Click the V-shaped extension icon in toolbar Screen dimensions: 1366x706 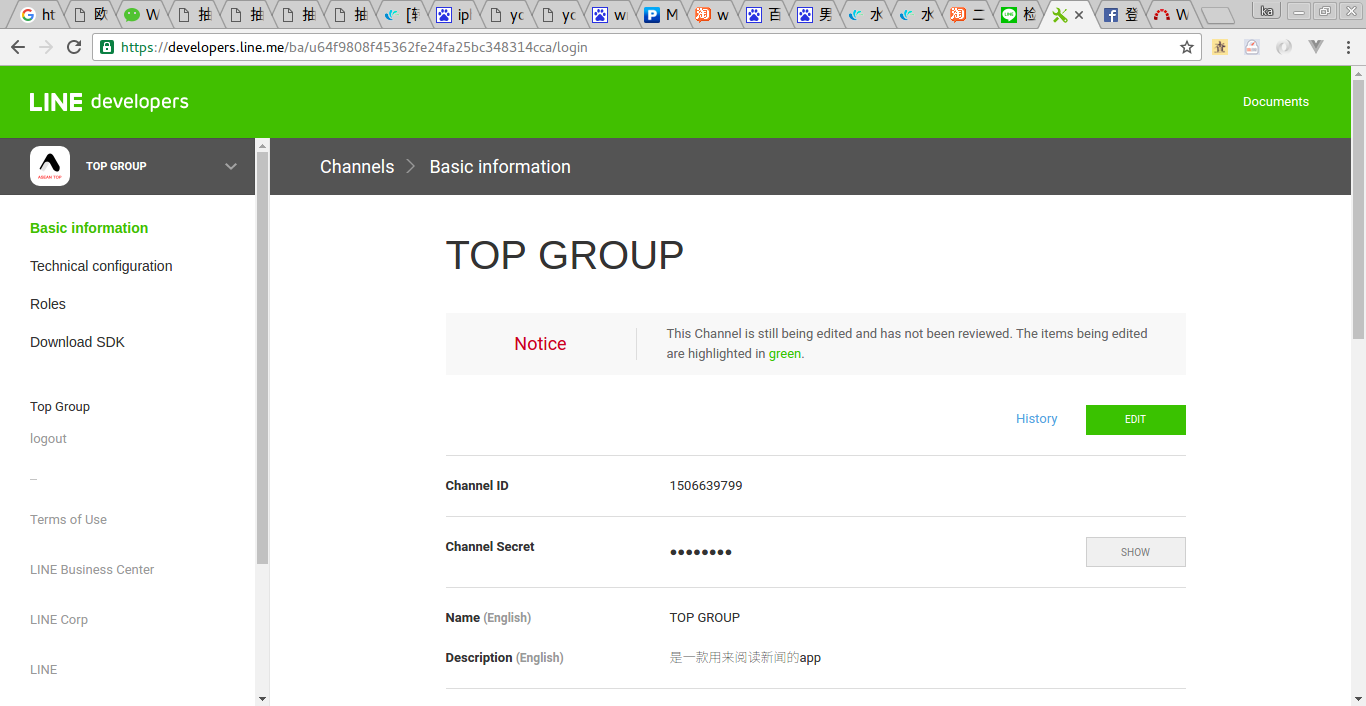tap(1316, 47)
